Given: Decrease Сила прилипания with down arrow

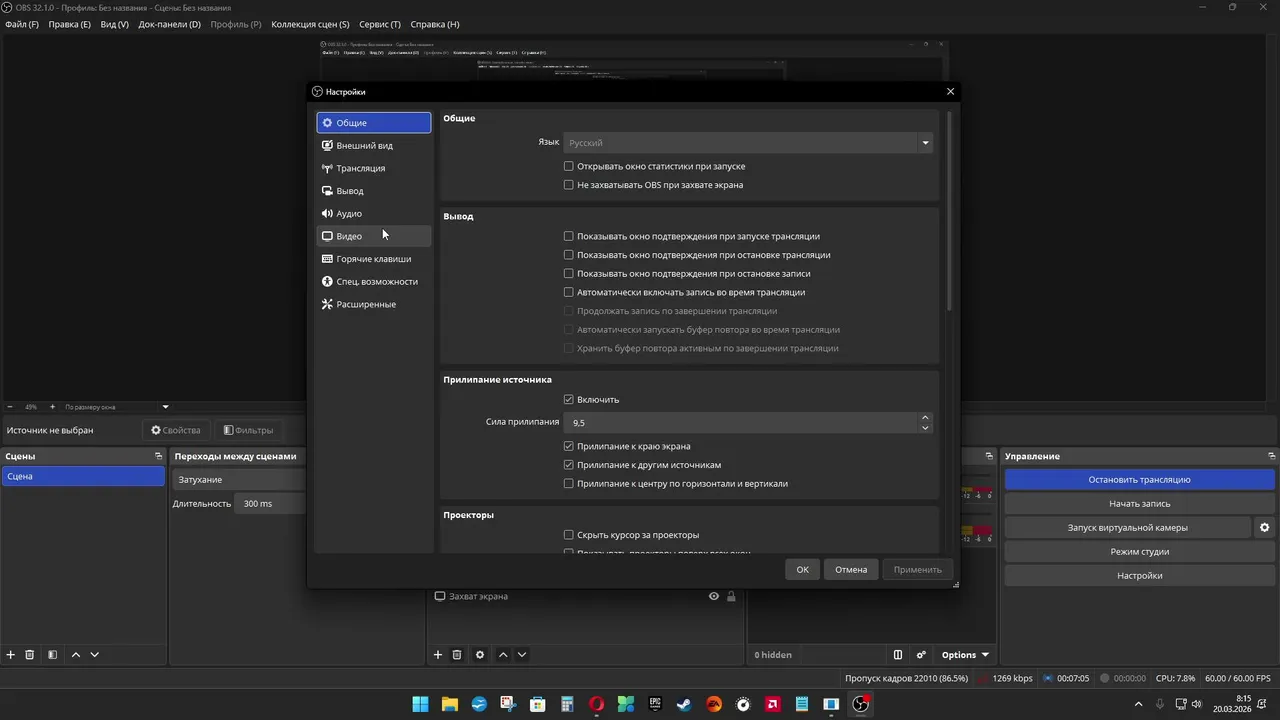Looking at the screenshot, I should 925,428.
